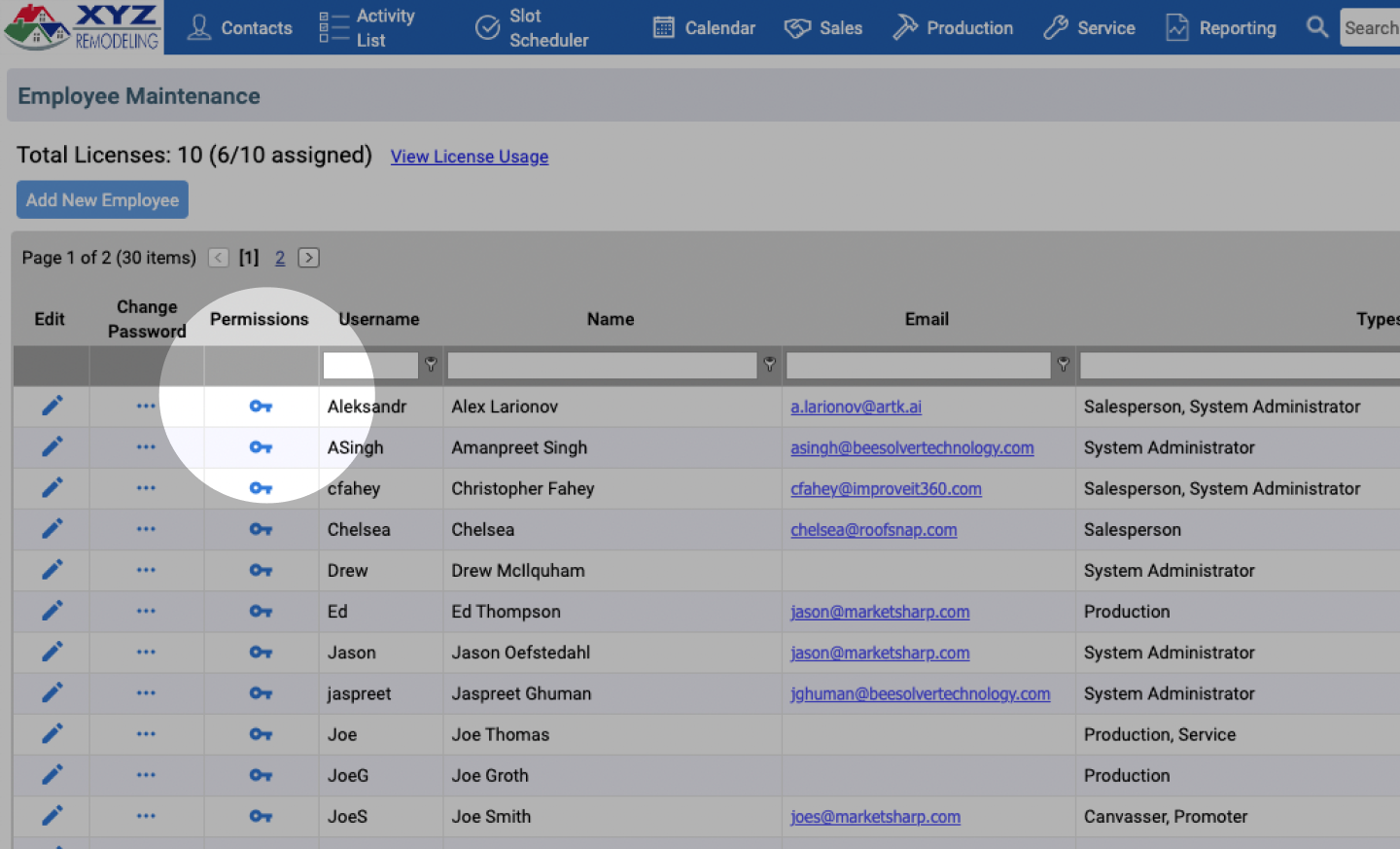Open permissions key for ASingh
Screen dimensions: 1400x849
261,447
